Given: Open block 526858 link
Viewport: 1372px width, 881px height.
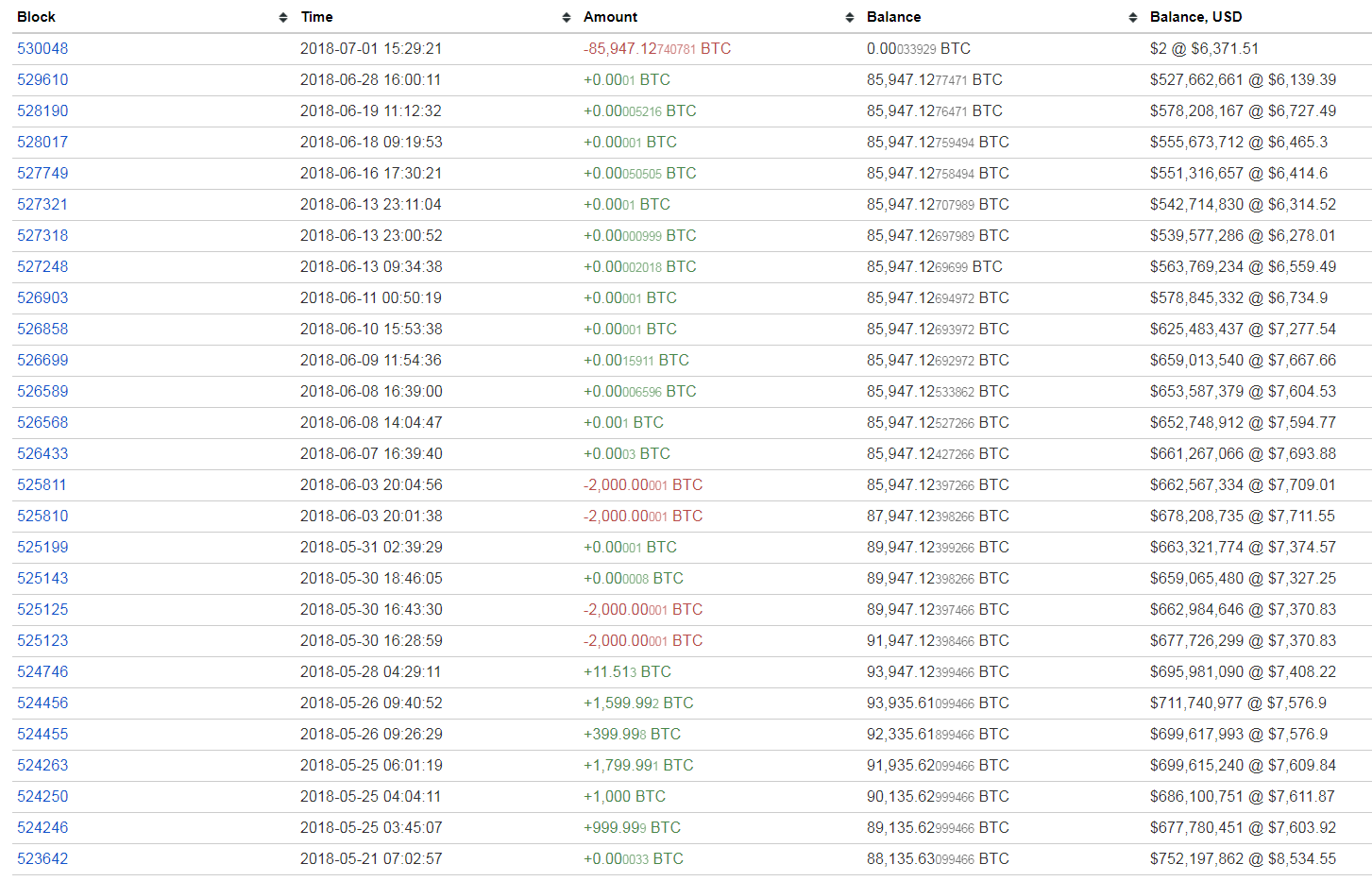Looking at the screenshot, I should (x=42, y=330).
